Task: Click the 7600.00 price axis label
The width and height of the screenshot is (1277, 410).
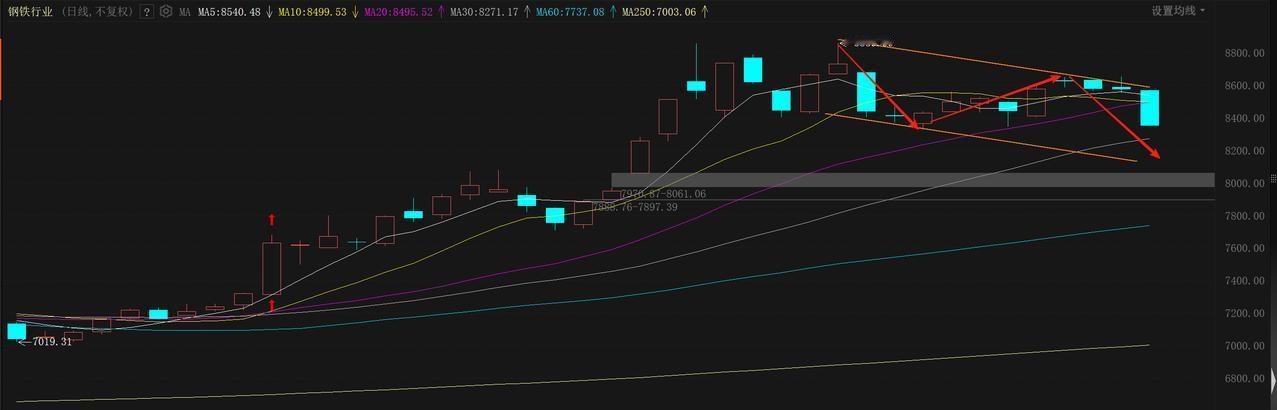Action: (x=1243, y=249)
